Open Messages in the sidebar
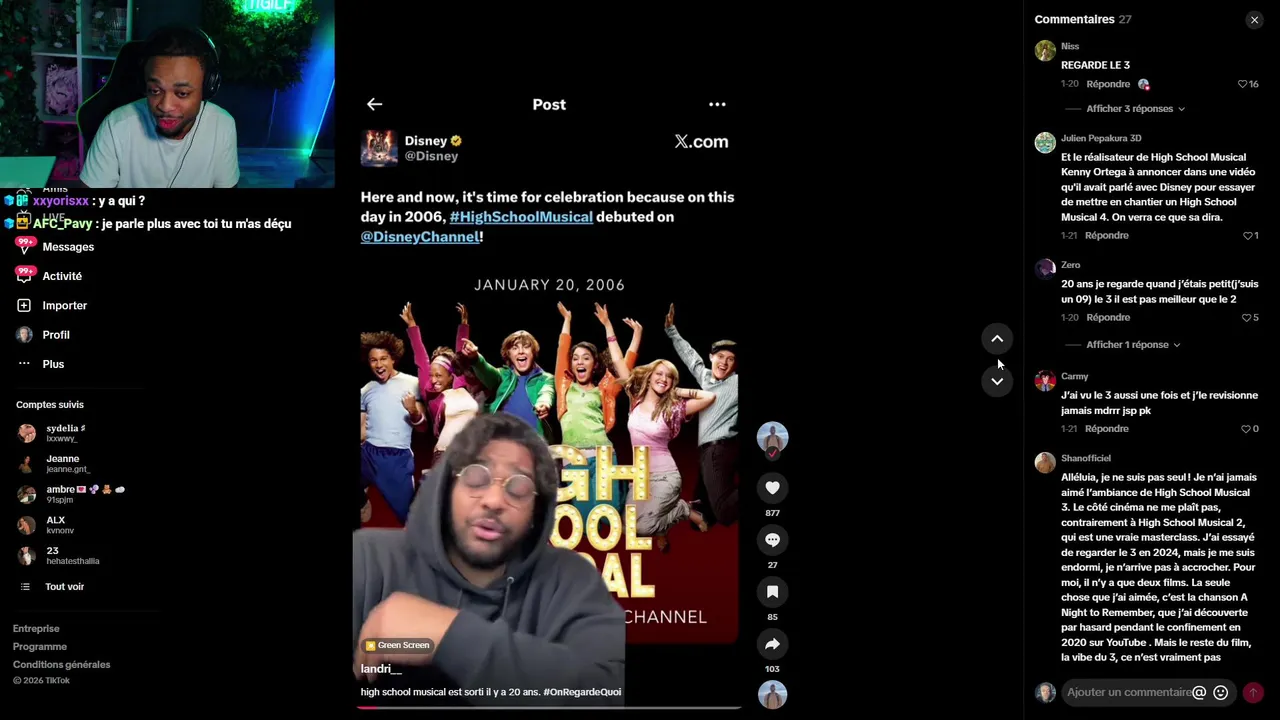 (68, 247)
